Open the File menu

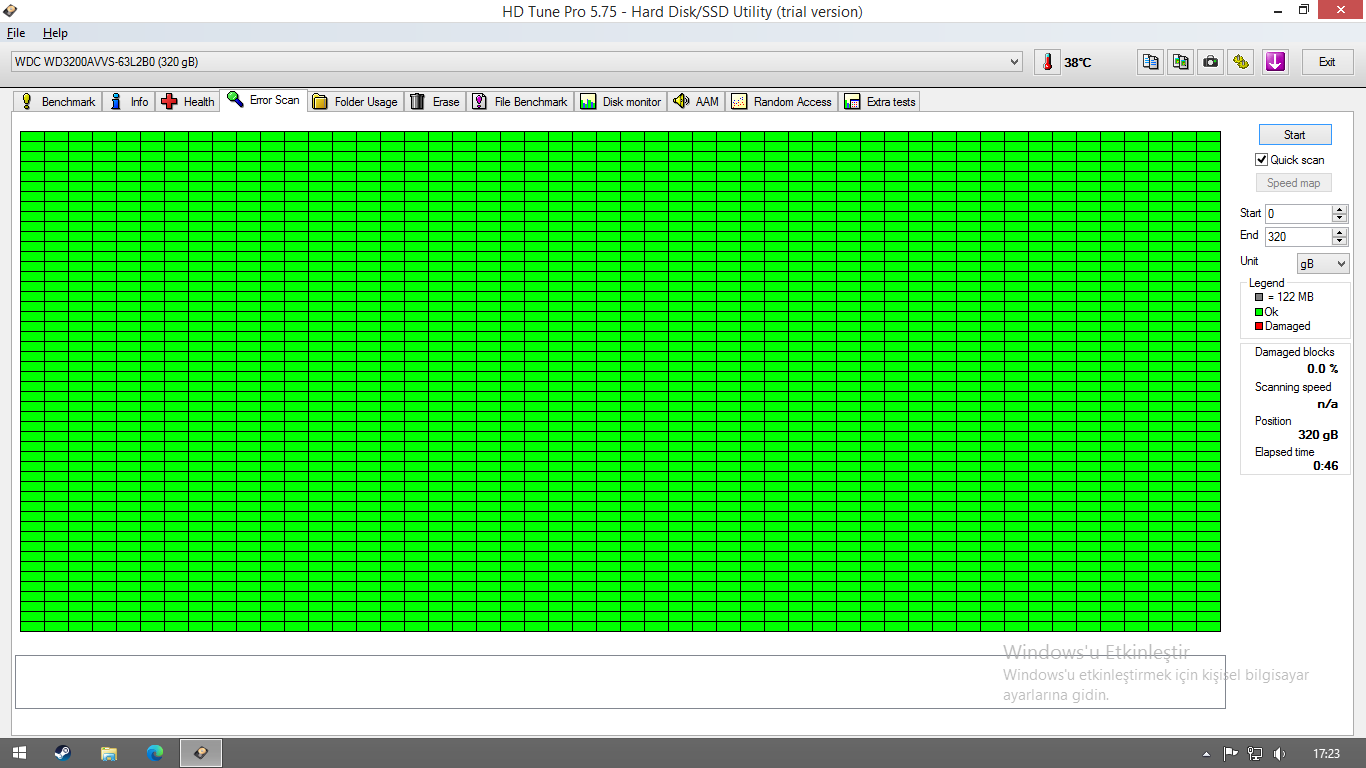16,33
